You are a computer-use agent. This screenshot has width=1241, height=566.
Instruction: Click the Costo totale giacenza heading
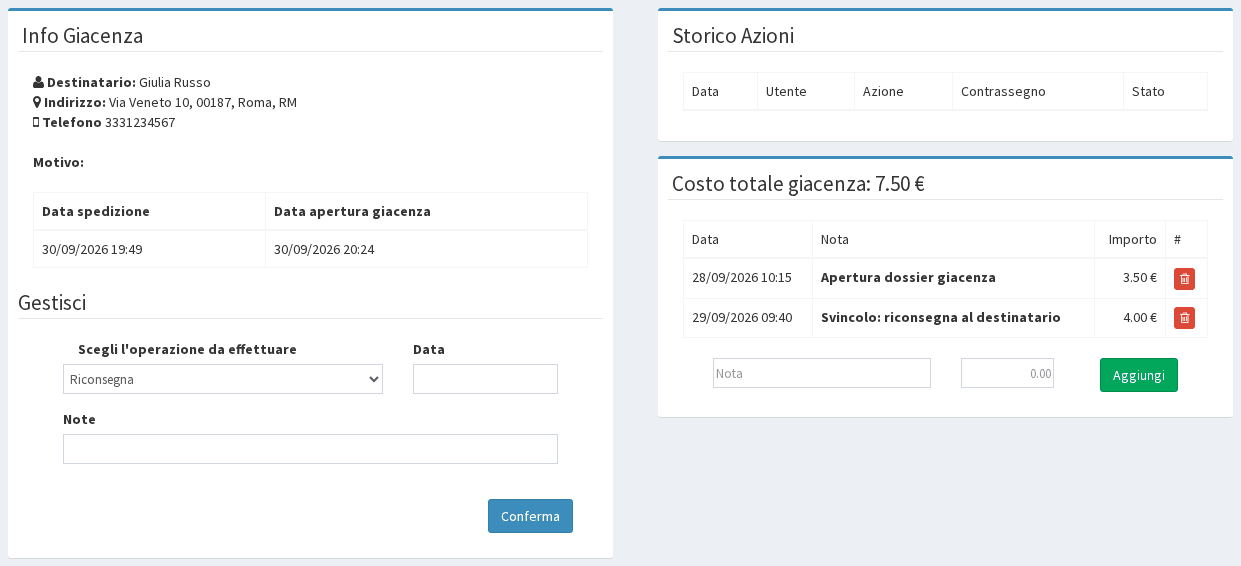tap(798, 183)
